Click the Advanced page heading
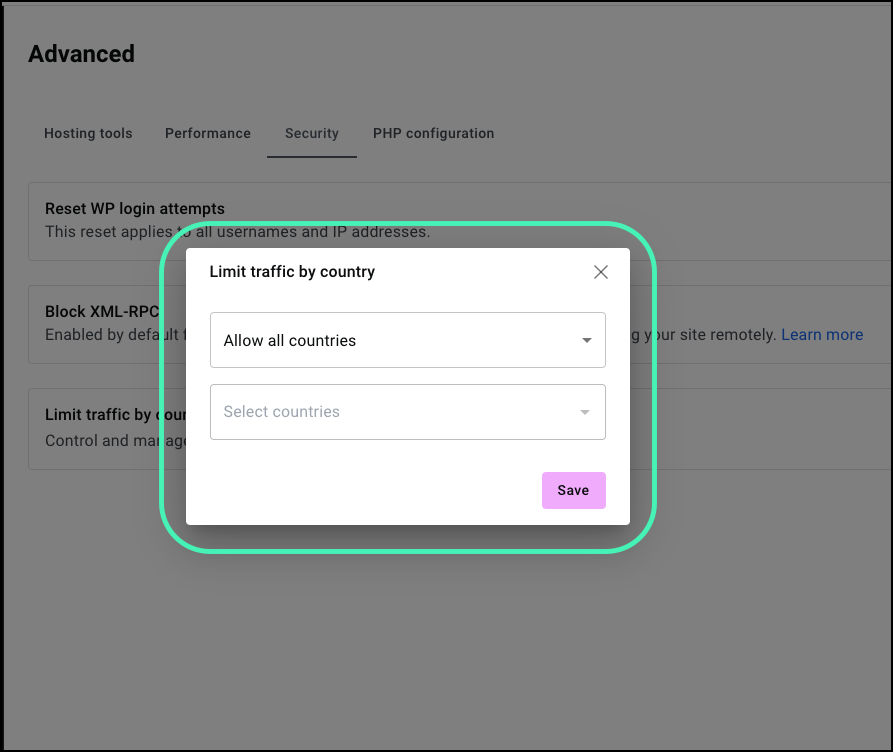The height and width of the screenshot is (752, 893). click(x=81, y=54)
